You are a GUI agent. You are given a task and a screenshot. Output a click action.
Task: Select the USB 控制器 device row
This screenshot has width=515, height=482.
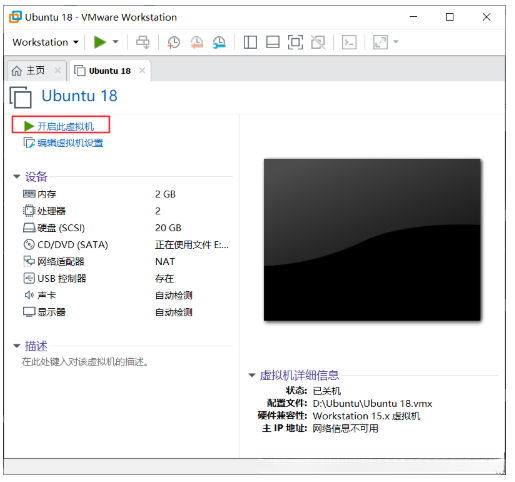(x=127, y=278)
